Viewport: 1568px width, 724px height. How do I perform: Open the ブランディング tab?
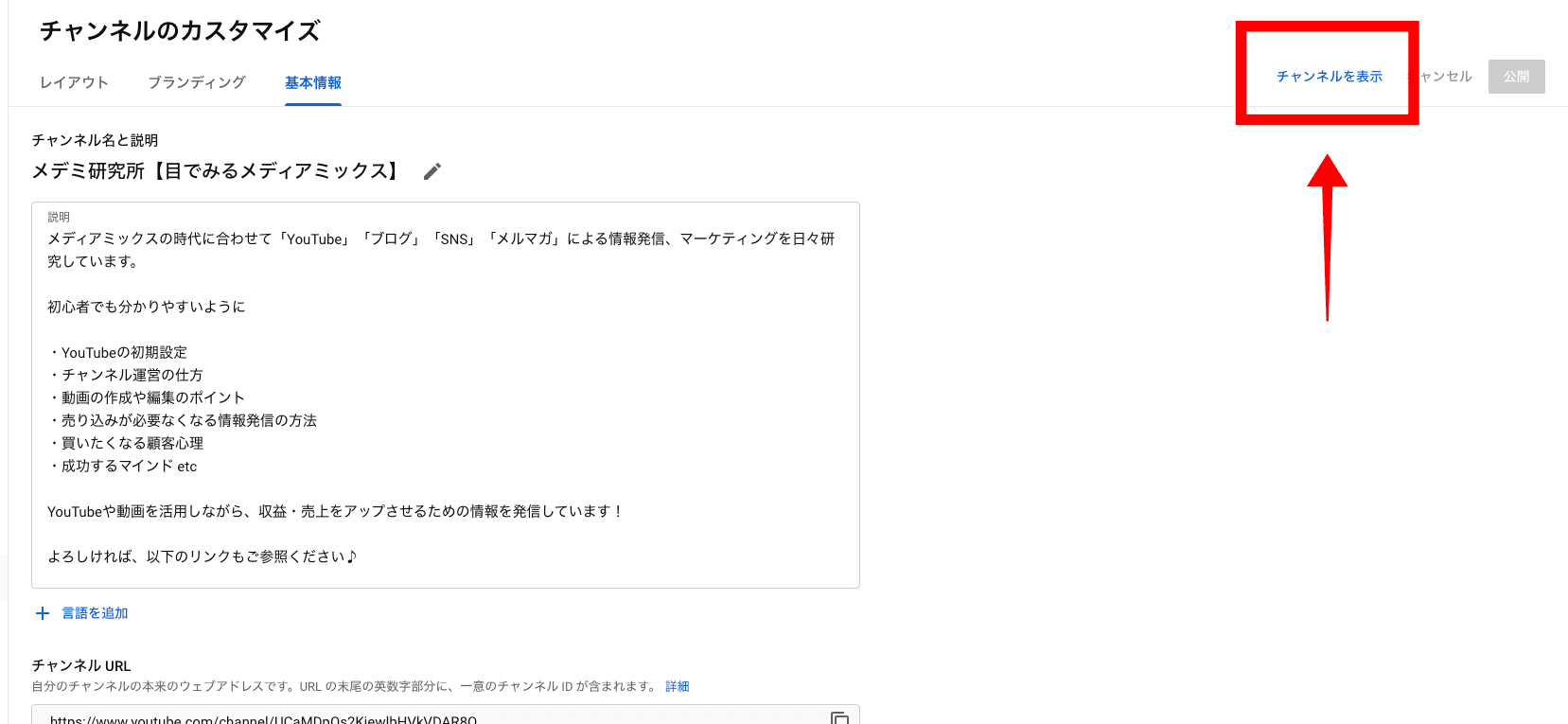click(x=197, y=82)
